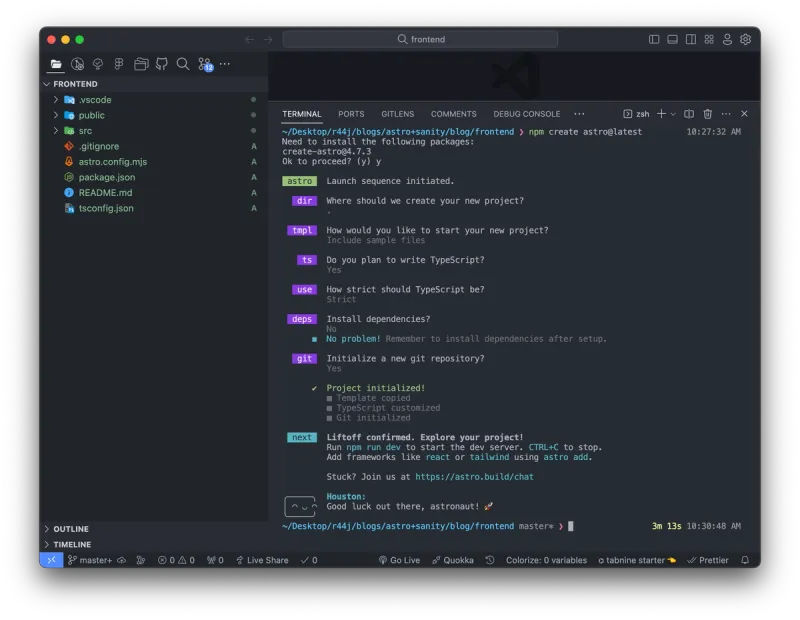This screenshot has width=800, height=620.
Task: Switch to the TERMINAL tab
Action: click(x=302, y=114)
